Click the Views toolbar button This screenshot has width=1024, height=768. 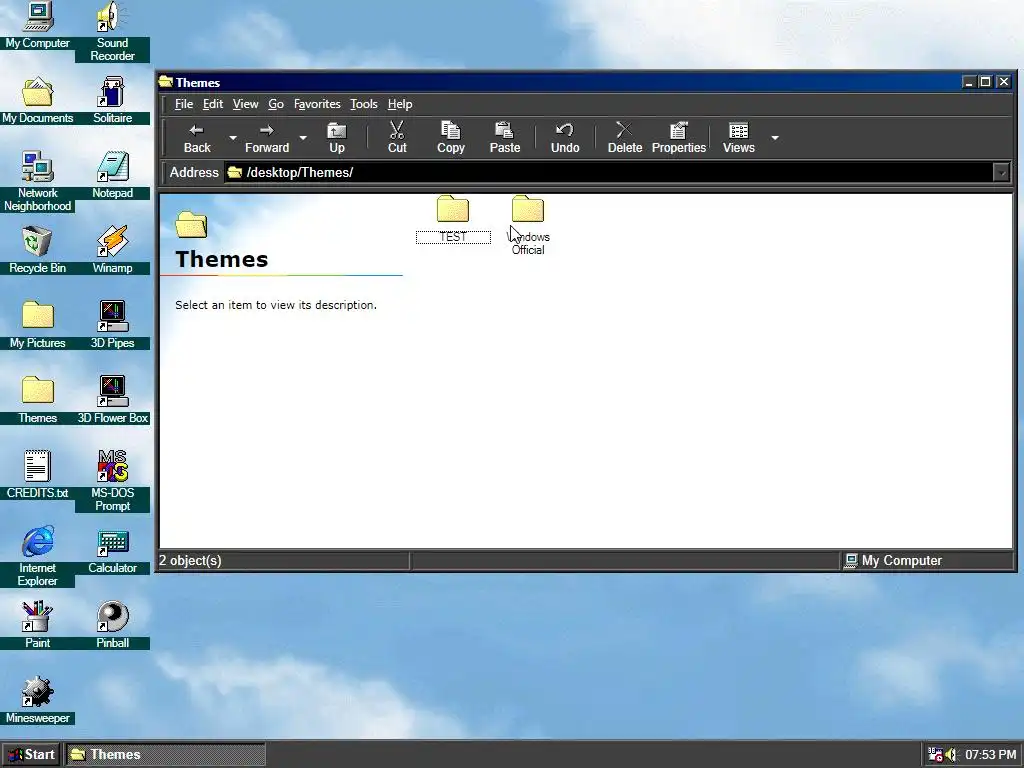(739, 138)
